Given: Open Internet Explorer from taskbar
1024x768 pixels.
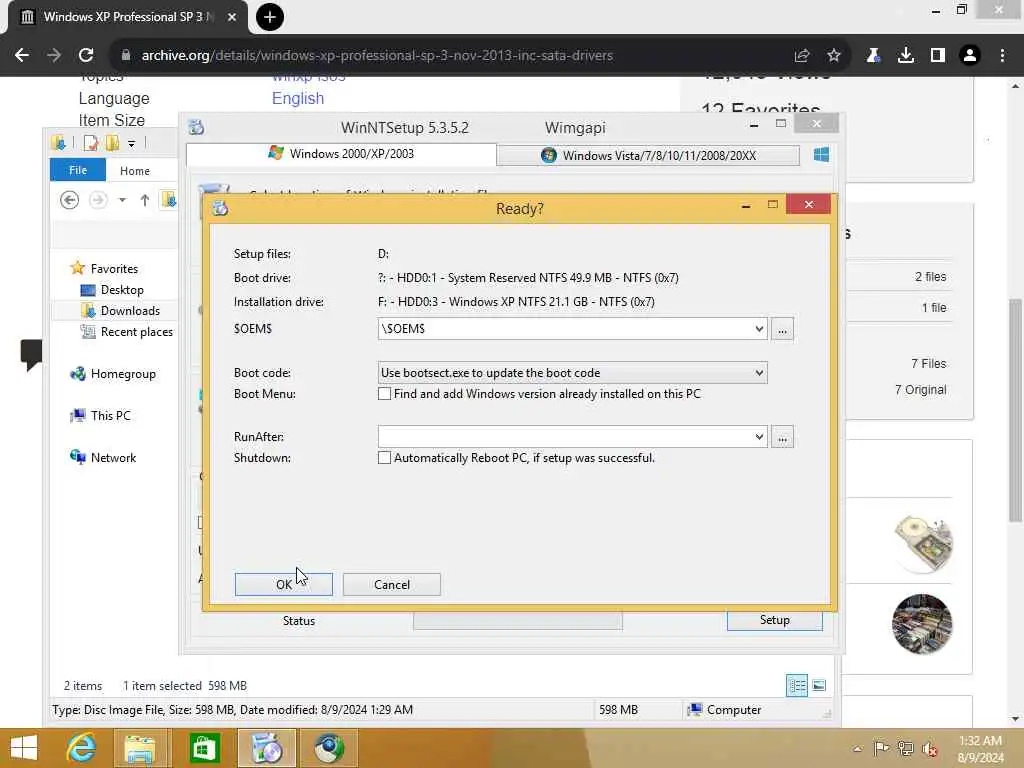Looking at the screenshot, I should [81, 748].
